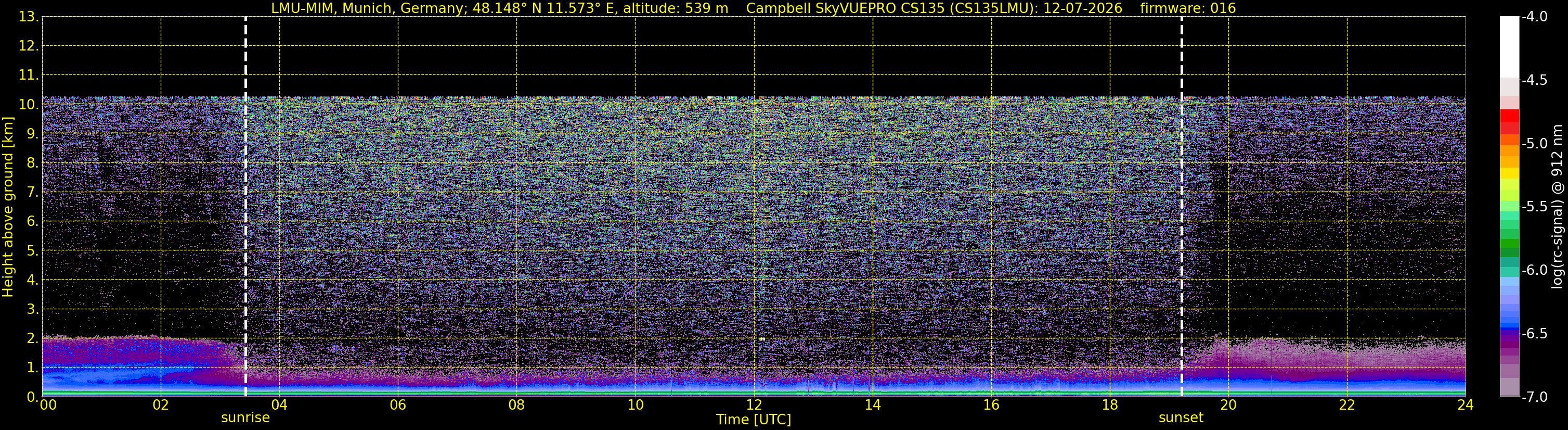Click the time axis tick label 22
Viewport: 1568px width, 430px height.
click(1347, 405)
